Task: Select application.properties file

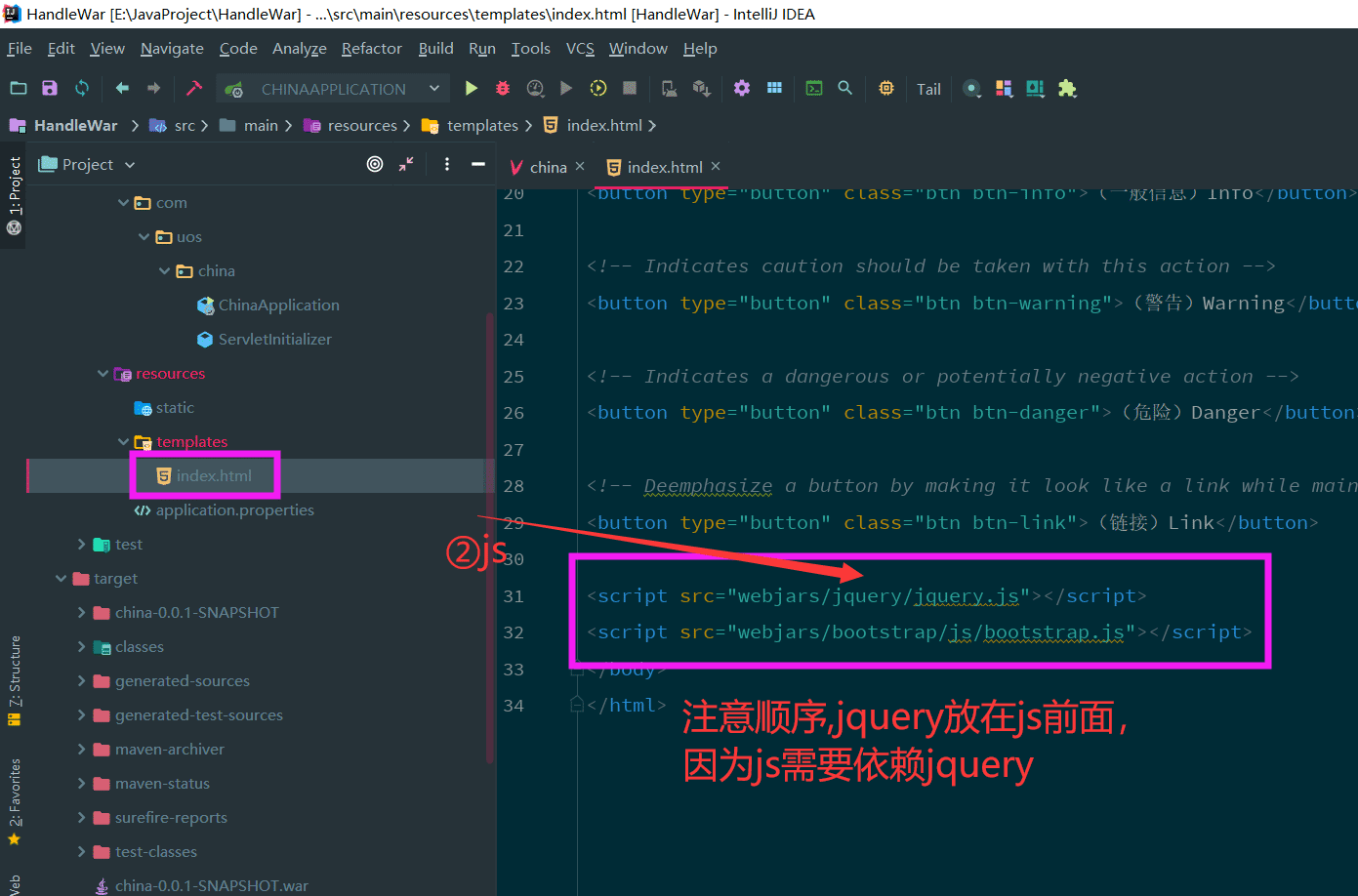Action: 224,510
